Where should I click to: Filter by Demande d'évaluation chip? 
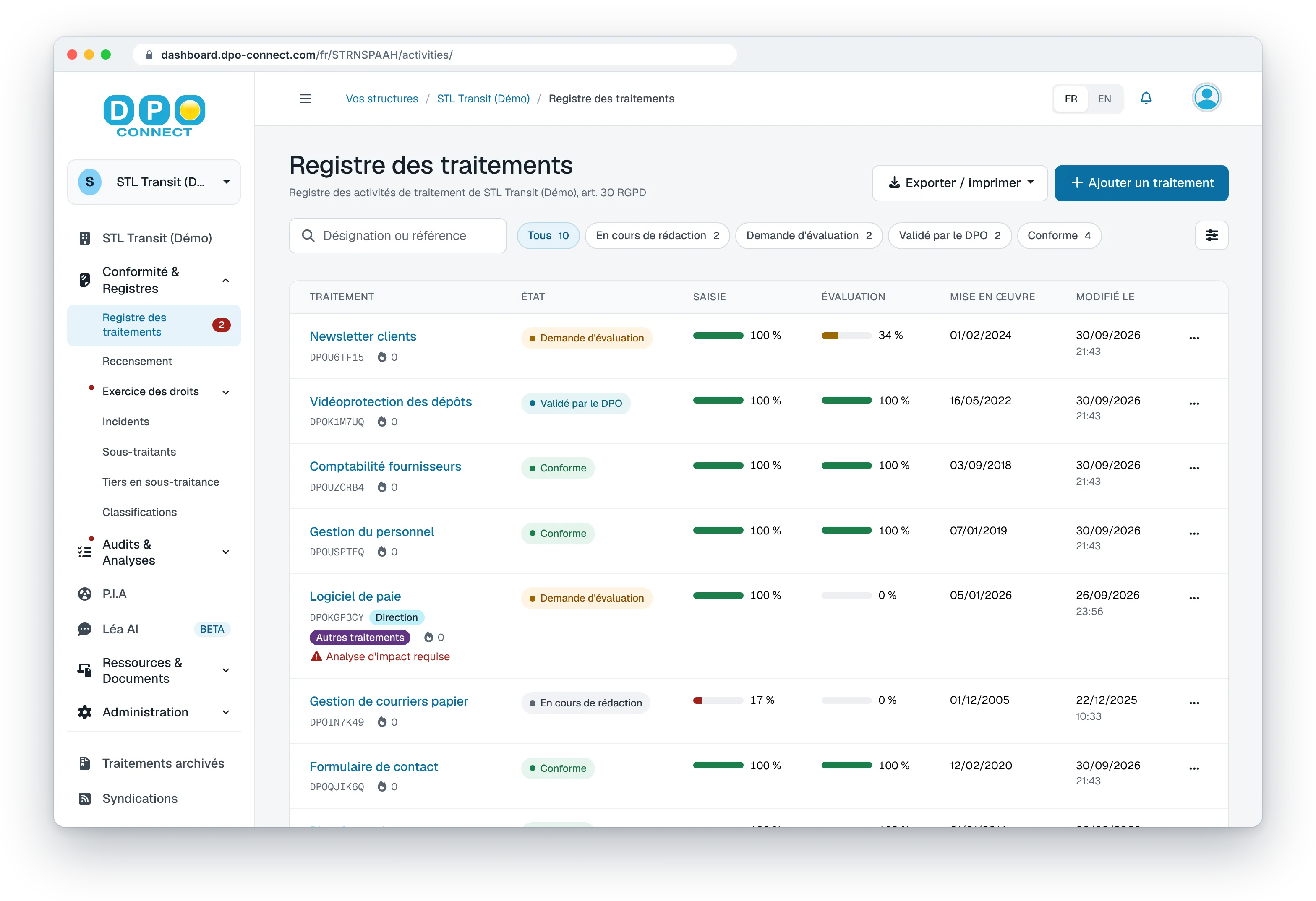pyautogui.click(x=808, y=235)
